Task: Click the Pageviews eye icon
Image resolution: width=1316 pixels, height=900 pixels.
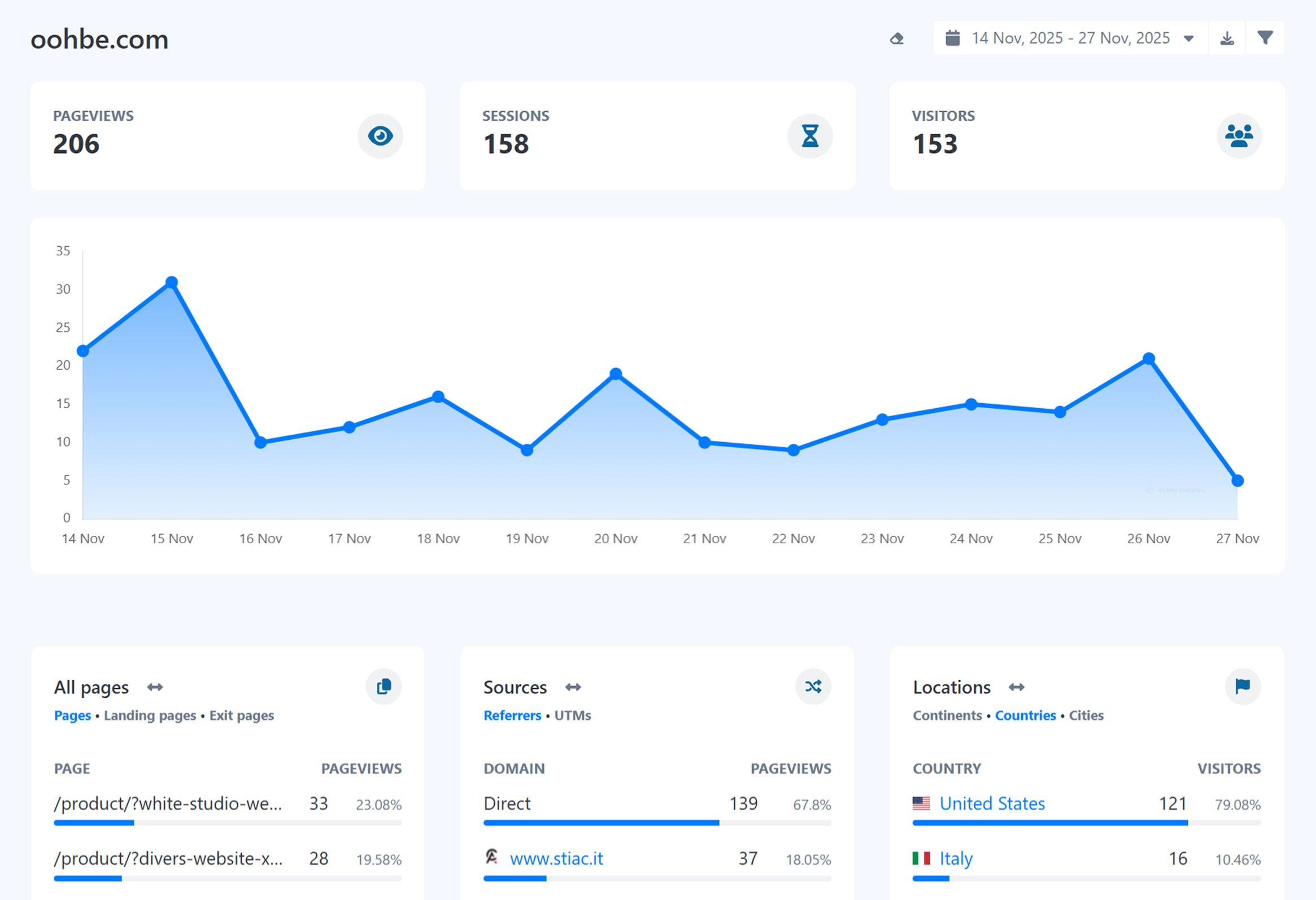Action: (x=380, y=136)
